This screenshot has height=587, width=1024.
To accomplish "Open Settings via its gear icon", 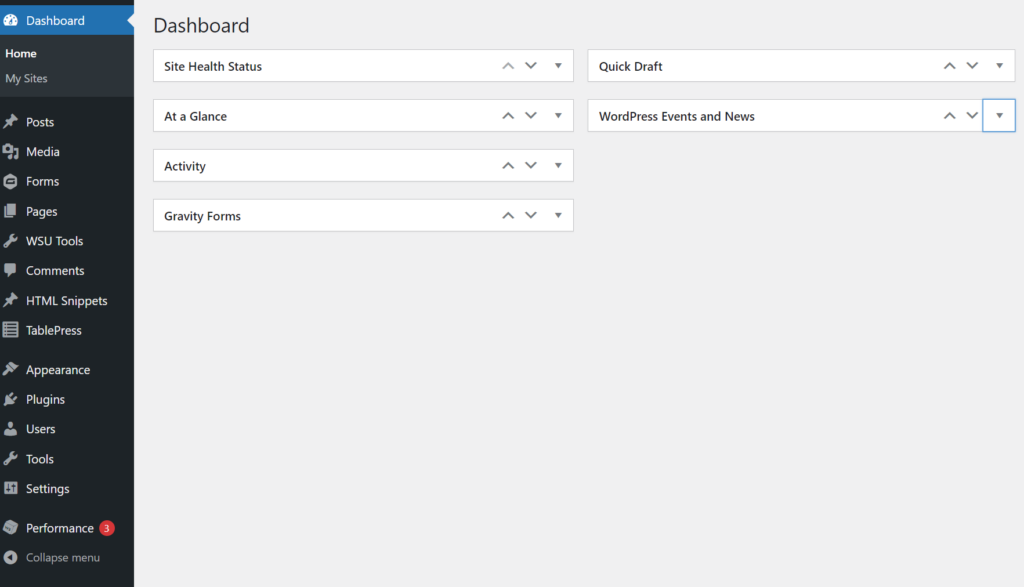I will 14,488.
